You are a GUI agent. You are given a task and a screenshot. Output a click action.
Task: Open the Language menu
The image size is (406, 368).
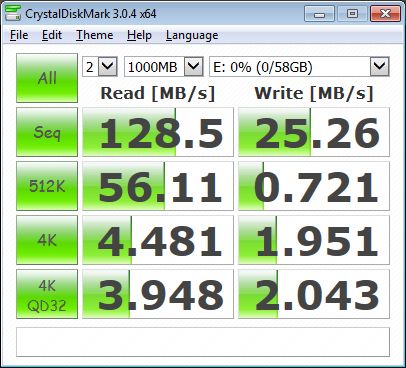tap(192, 35)
